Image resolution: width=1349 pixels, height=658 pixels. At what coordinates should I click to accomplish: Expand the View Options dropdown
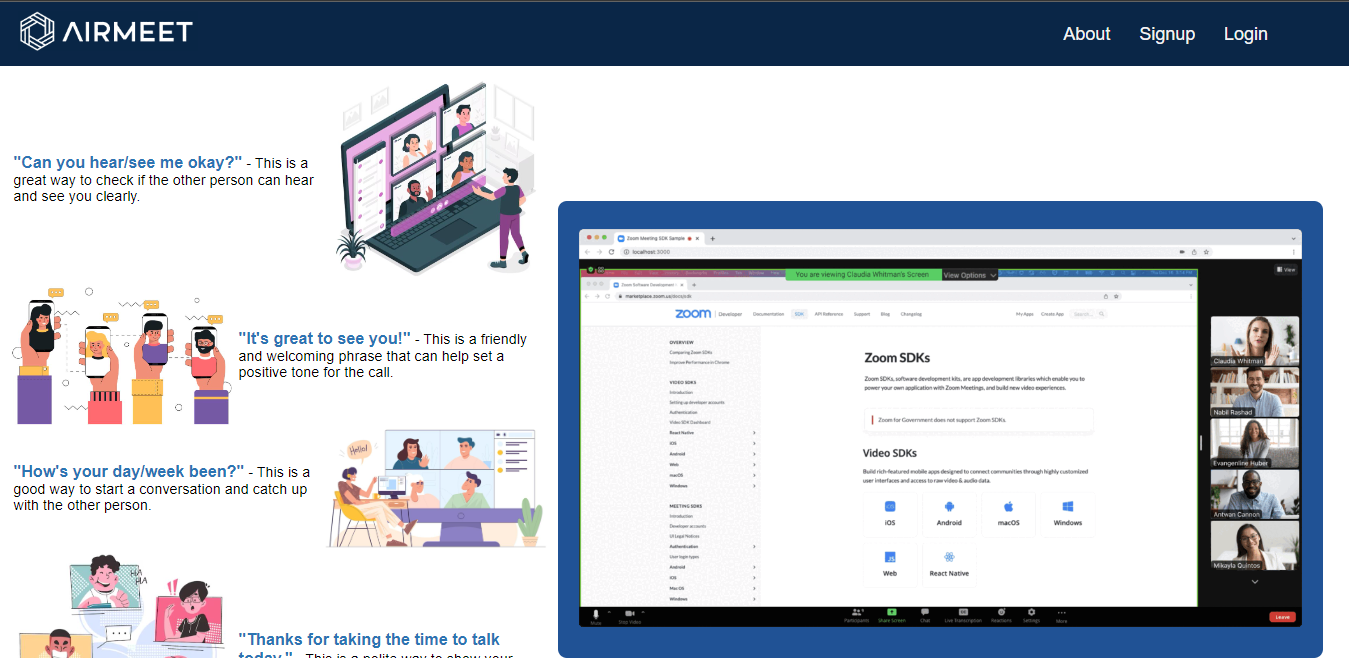click(x=970, y=275)
